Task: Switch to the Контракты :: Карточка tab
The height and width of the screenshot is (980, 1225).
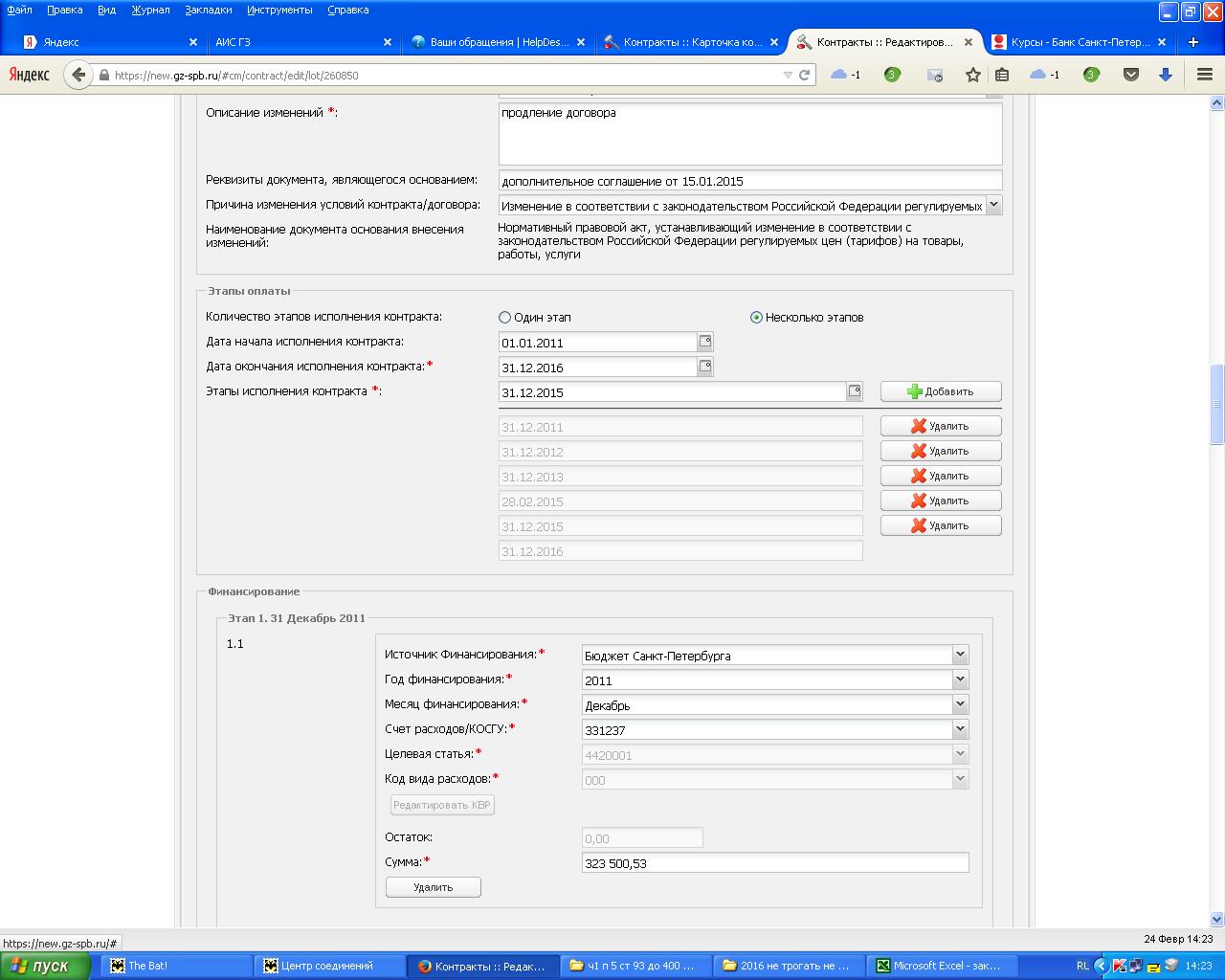Action: (693, 42)
